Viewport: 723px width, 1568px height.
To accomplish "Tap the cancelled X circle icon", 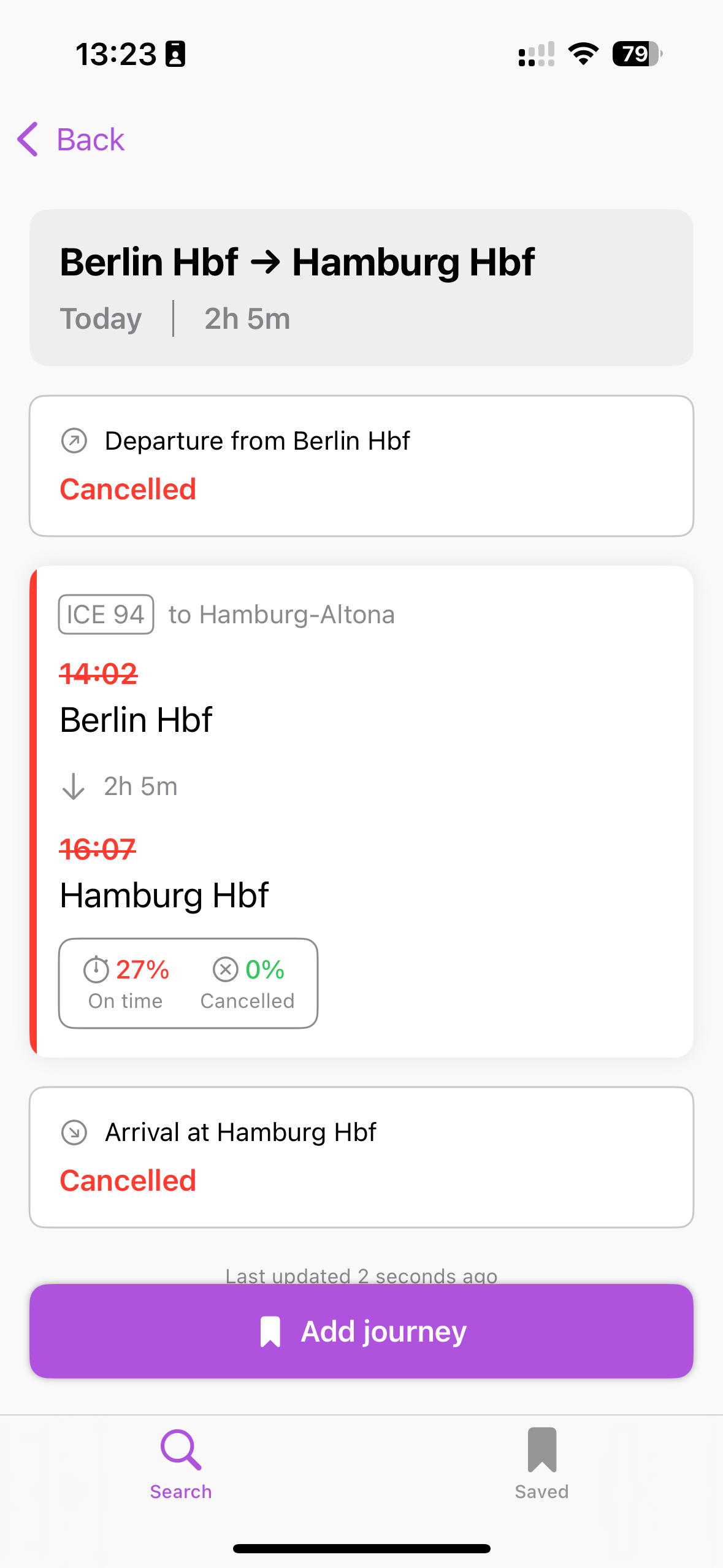I will [x=225, y=969].
